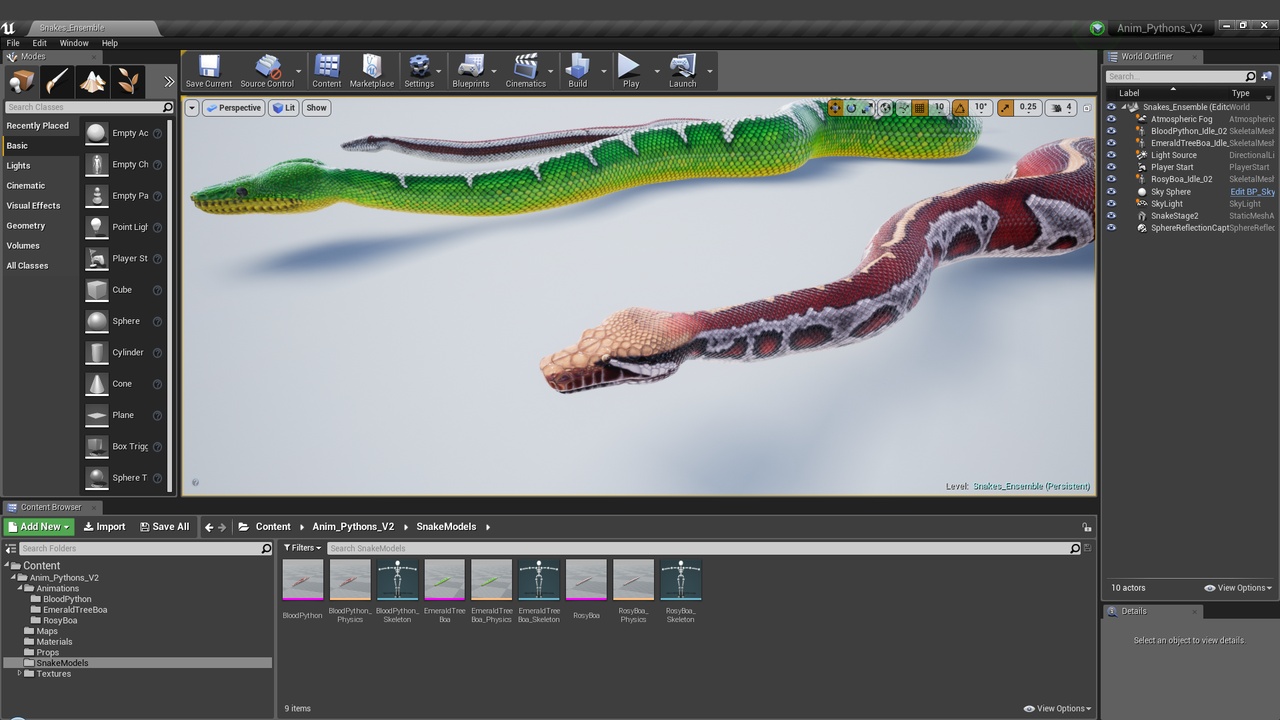Open Build options dropdown arrow

point(604,71)
